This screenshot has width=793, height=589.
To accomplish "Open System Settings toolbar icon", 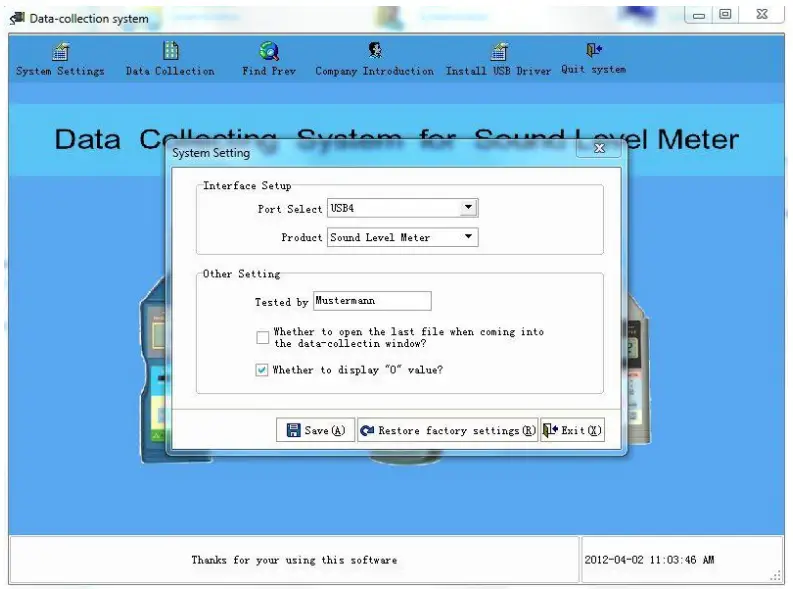I will pos(61,51).
